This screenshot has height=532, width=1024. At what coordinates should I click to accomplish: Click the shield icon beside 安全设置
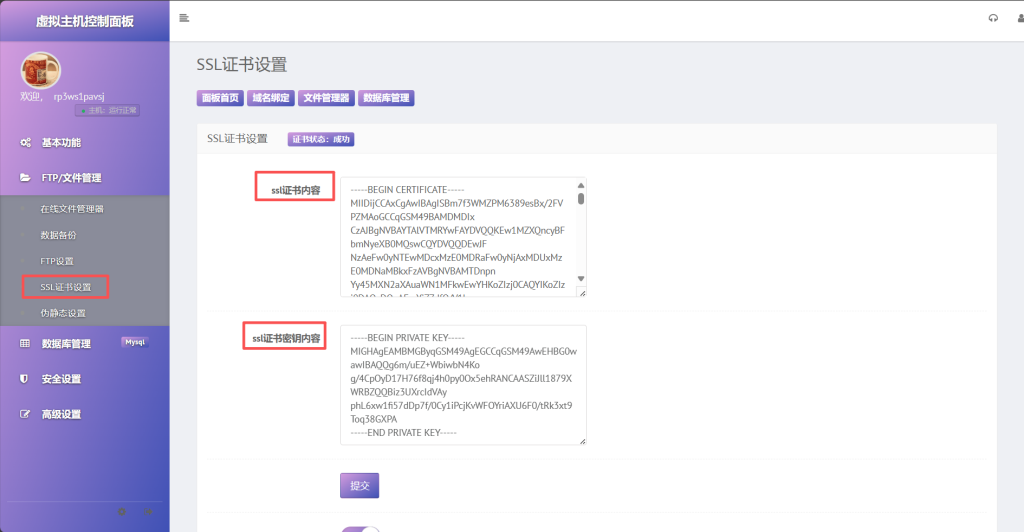tap(25, 379)
